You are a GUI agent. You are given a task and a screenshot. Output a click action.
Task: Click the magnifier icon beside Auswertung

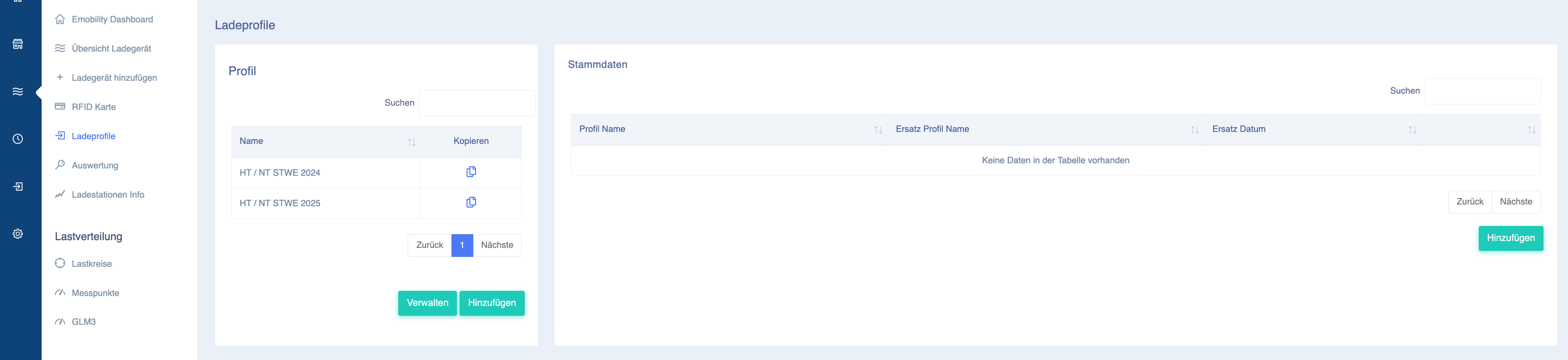pyautogui.click(x=60, y=165)
